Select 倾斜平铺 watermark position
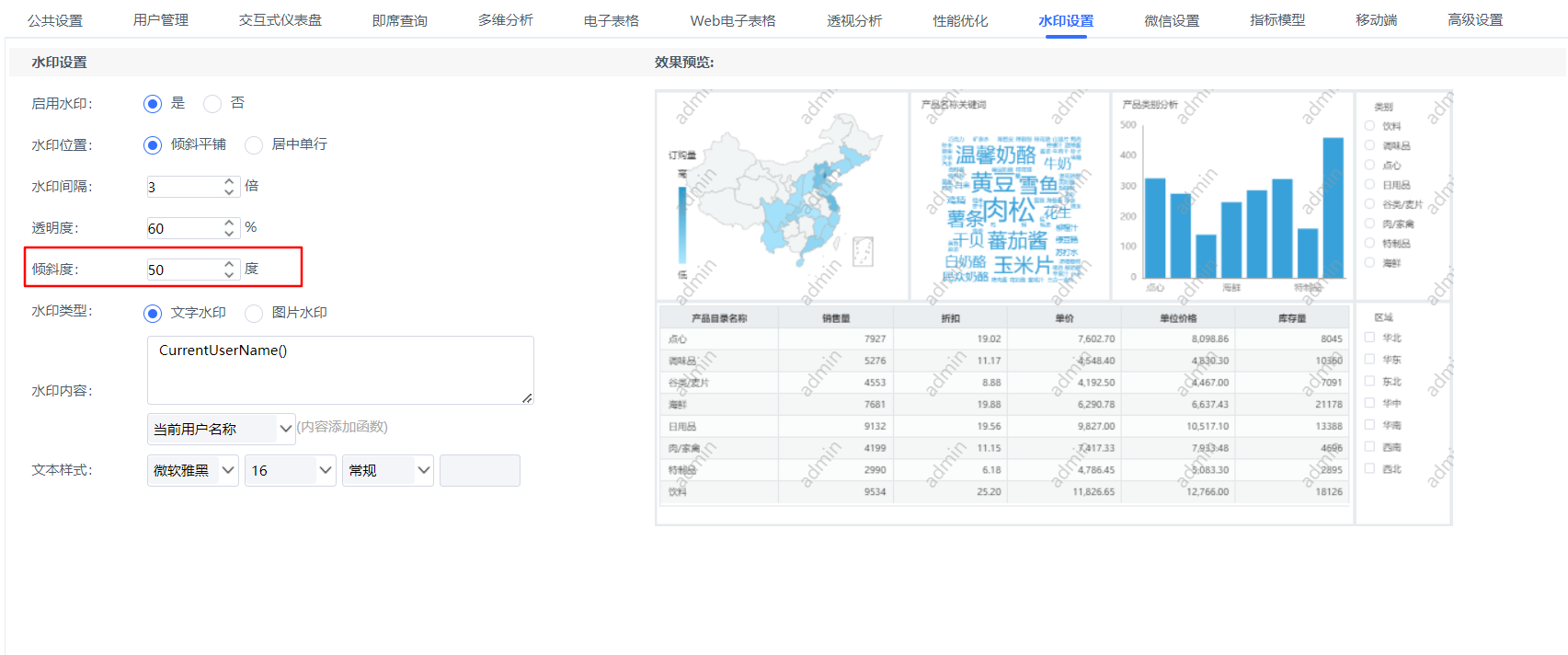Viewport: 1568px width, 655px height. pyautogui.click(x=153, y=145)
